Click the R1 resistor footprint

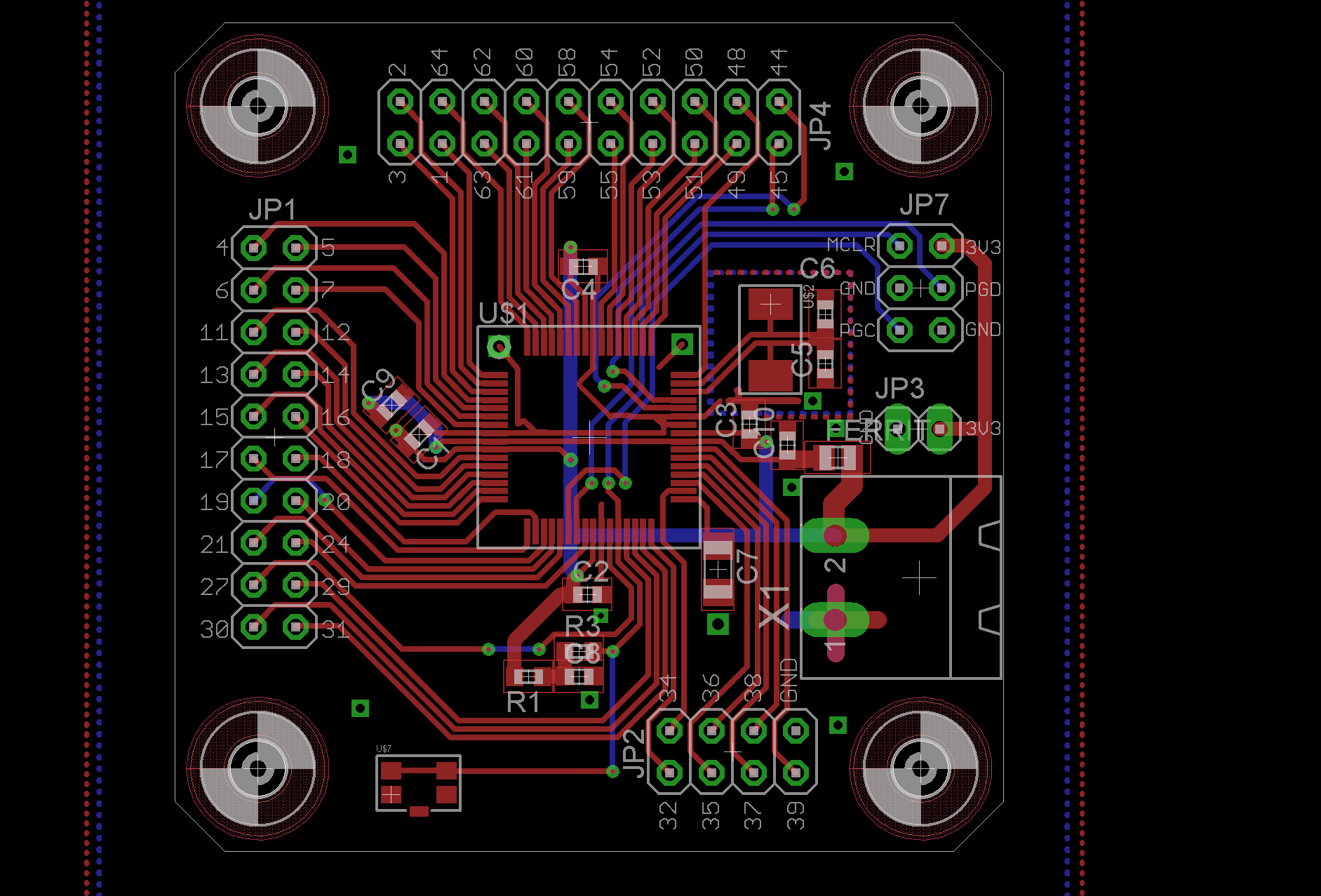pos(528,676)
